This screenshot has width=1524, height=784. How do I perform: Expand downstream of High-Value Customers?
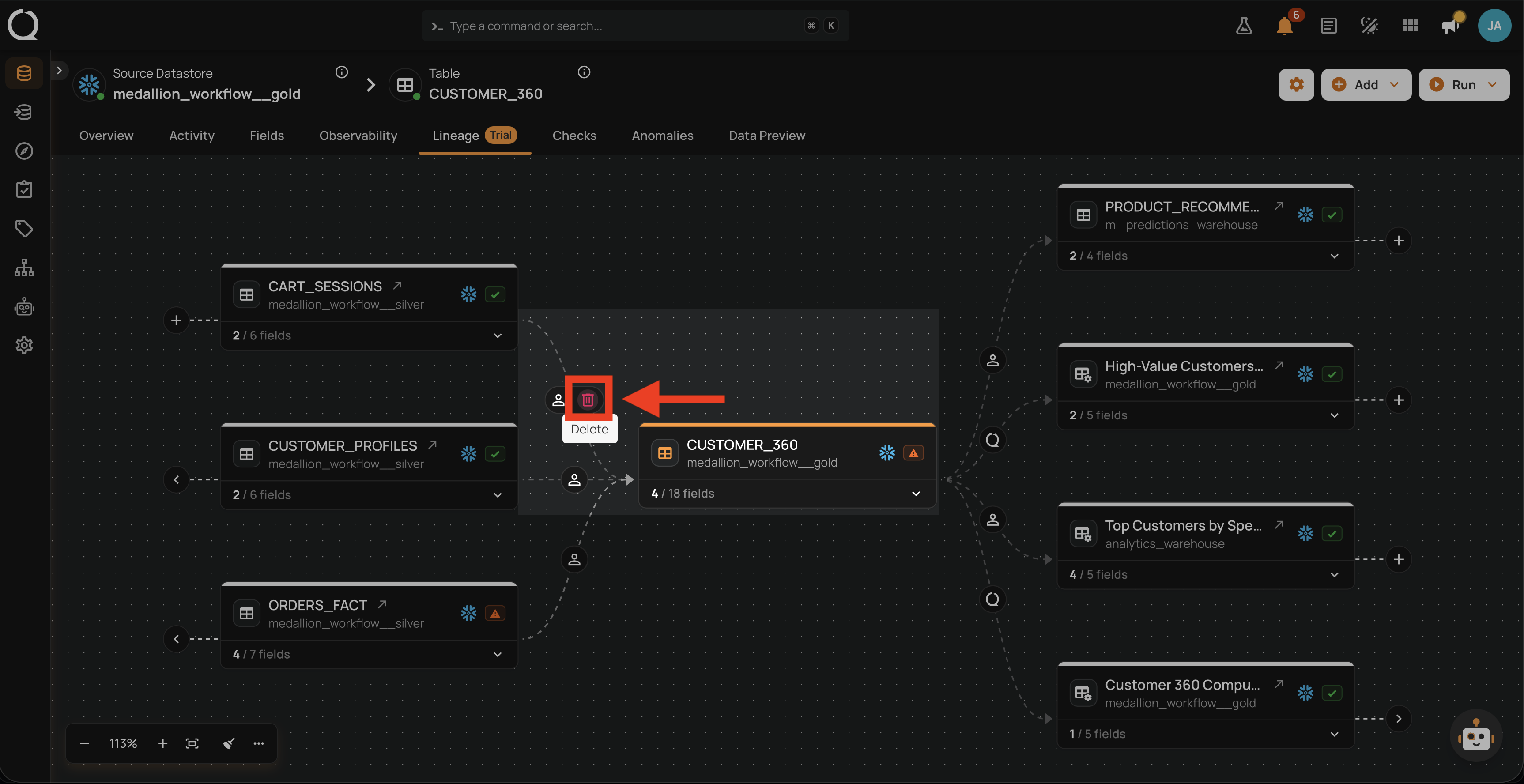[x=1399, y=400]
